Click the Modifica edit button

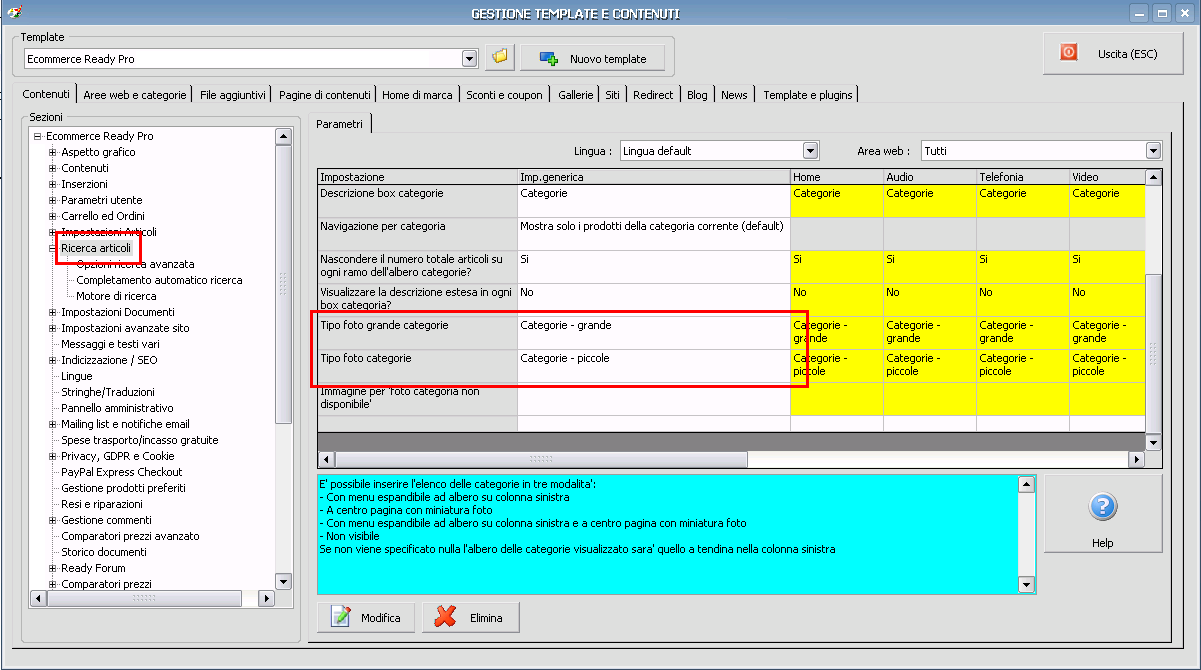click(x=366, y=618)
